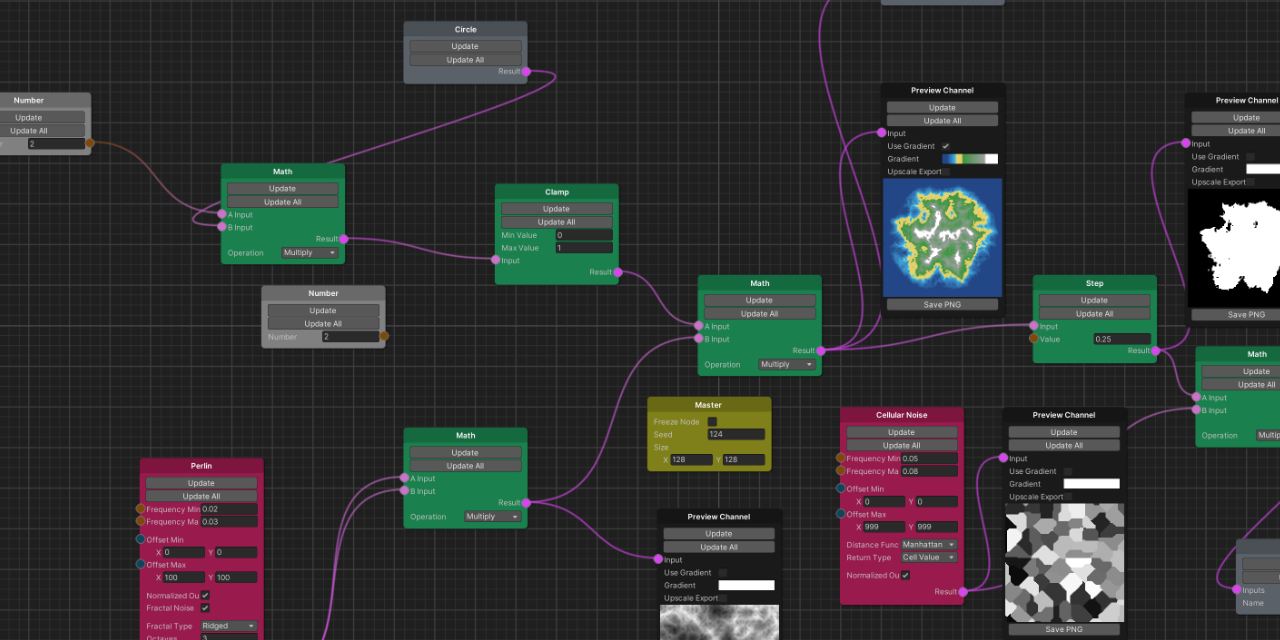Click the Seed field in the Master node

coord(737,434)
